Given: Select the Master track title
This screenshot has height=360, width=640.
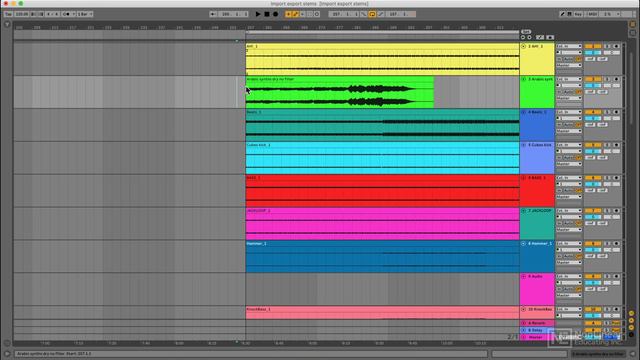Looking at the screenshot, I should click(x=536, y=338).
